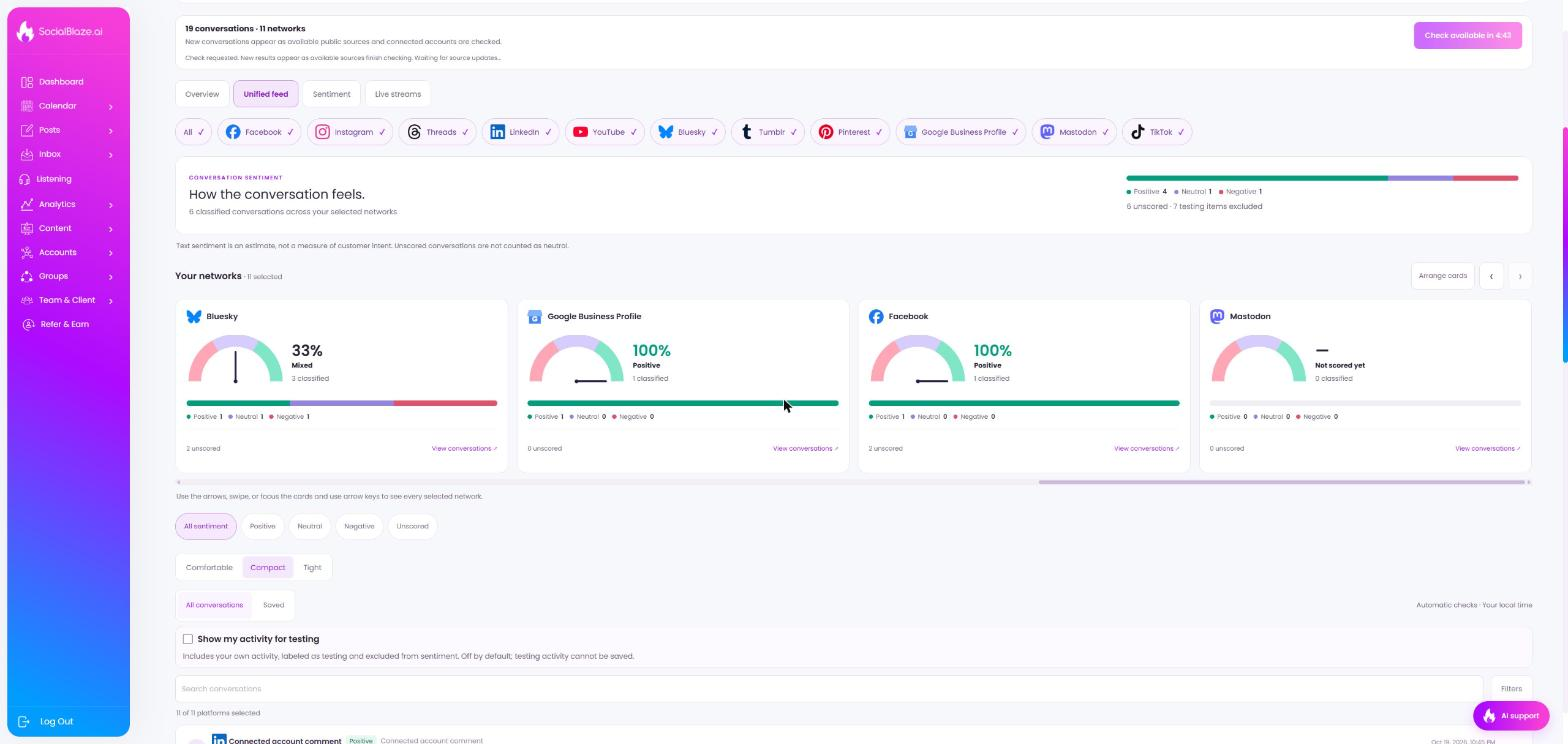The height and width of the screenshot is (744, 1568).
Task: Click the Arrange cards button
Action: point(1442,276)
